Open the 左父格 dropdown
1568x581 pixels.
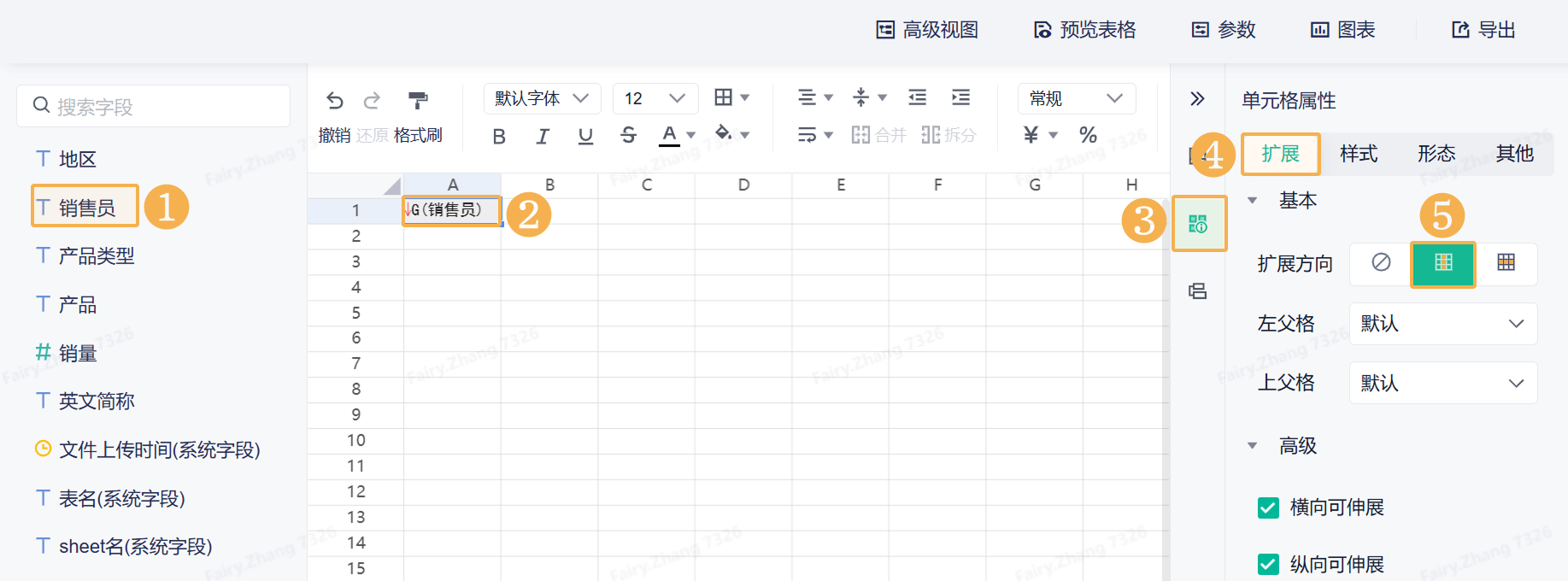tap(1443, 324)
